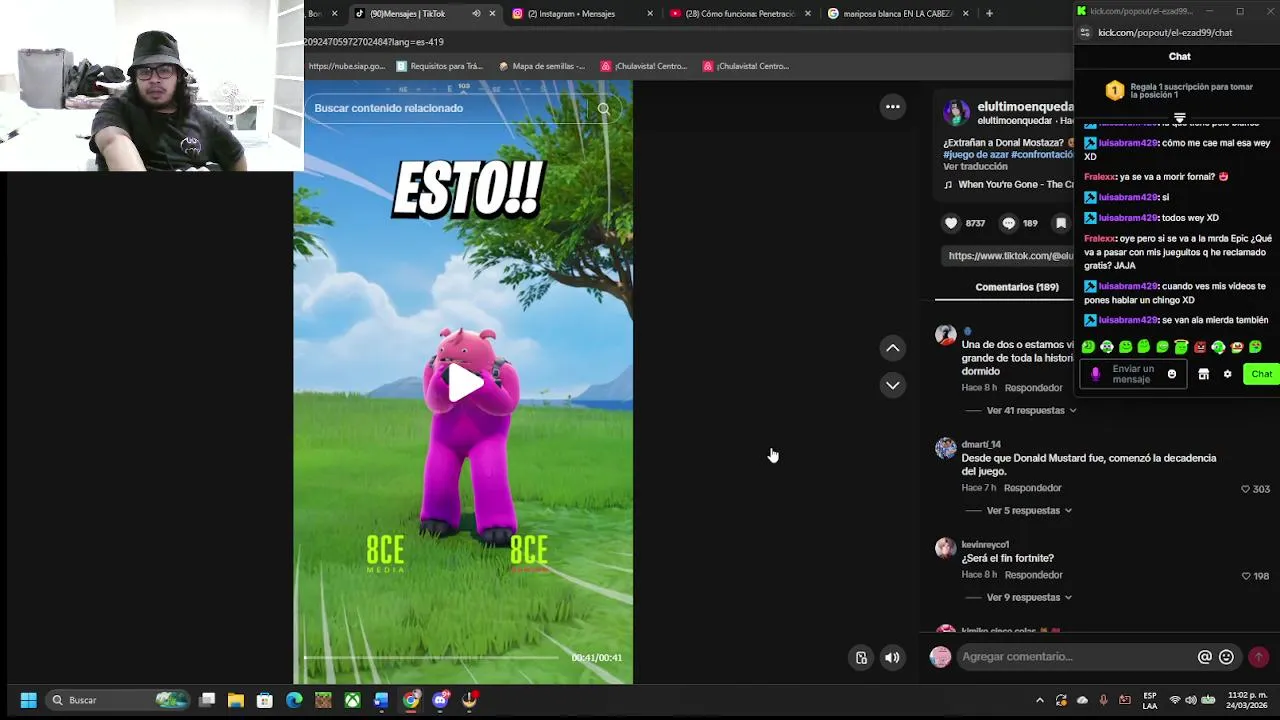The height and width of the screenshot is (720, 1280).
Task: Click Ver traducción under the caption
Action: (975, 166)
